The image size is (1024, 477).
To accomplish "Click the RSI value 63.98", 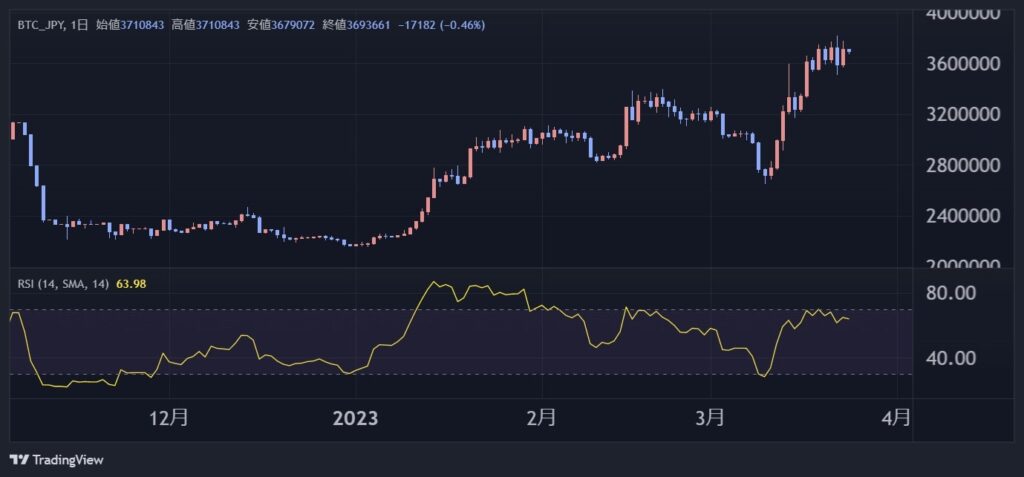I will [x=131, y=284].
